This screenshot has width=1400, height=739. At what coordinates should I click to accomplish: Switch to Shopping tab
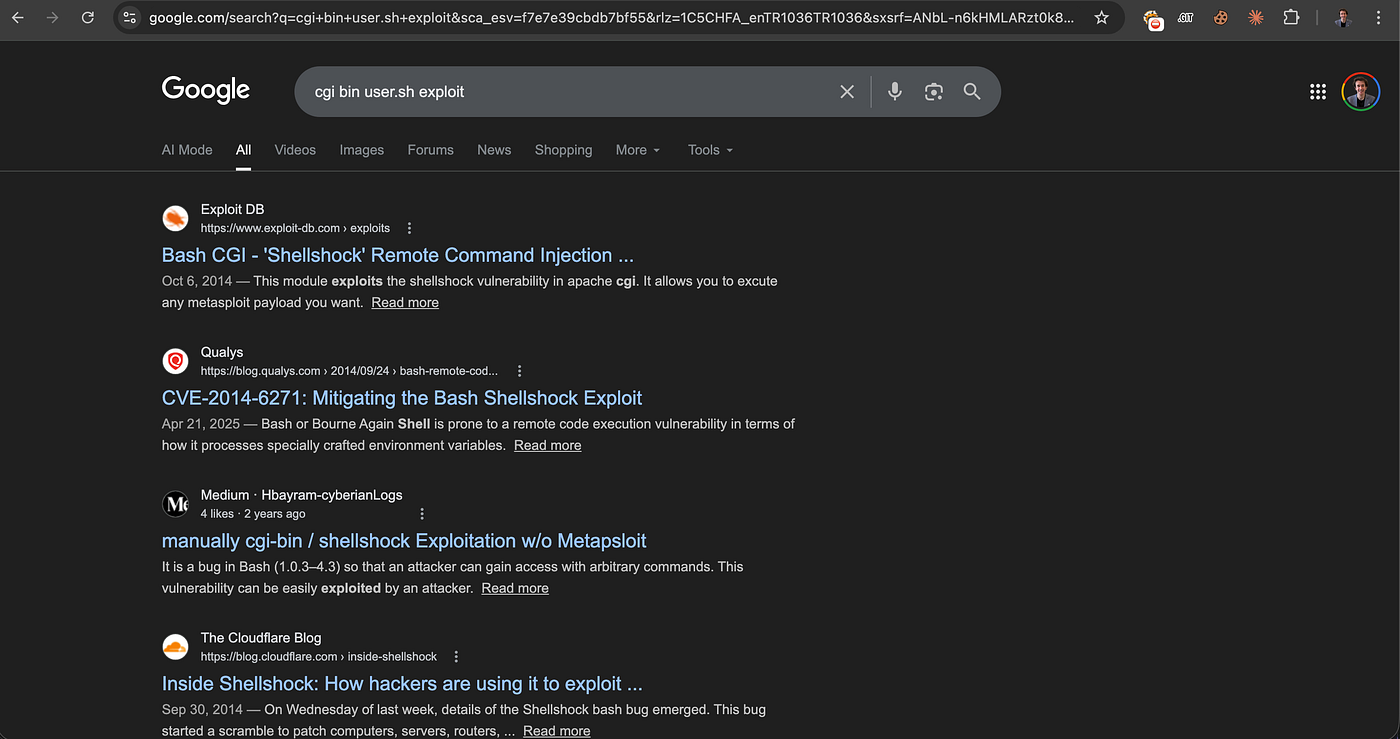563,150
